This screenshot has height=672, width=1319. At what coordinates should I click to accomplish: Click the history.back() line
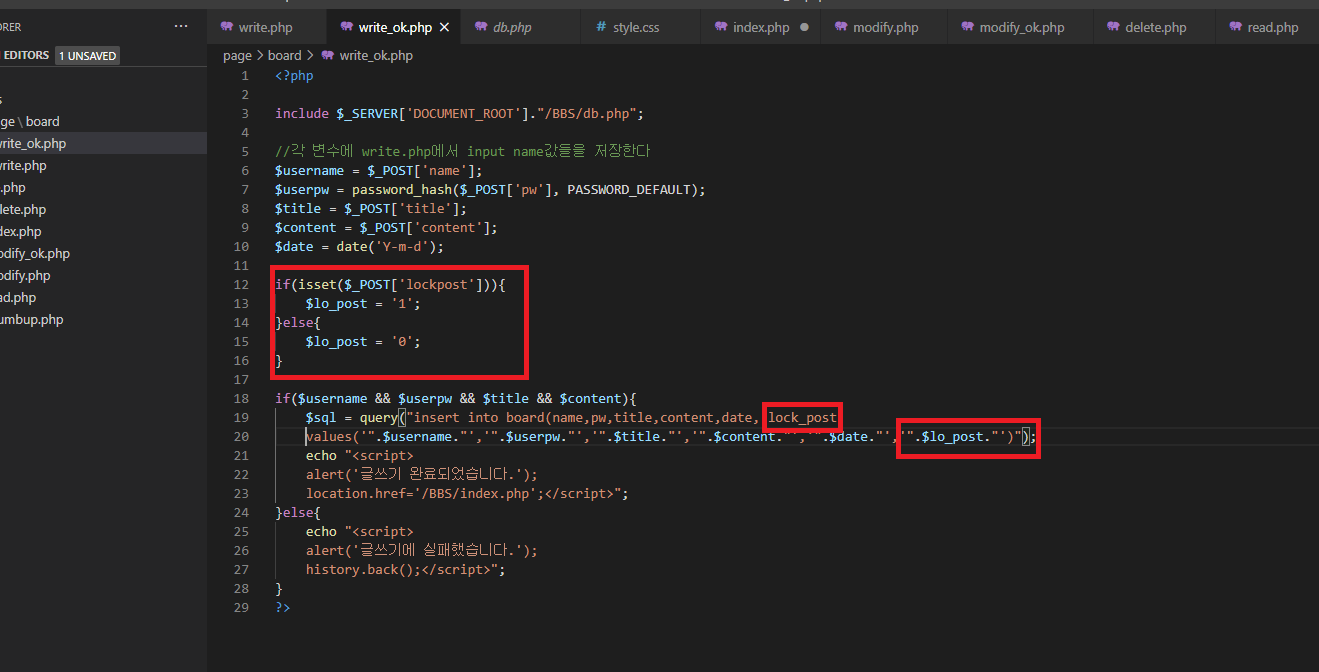pyautogui.click(x=405, y=569)
